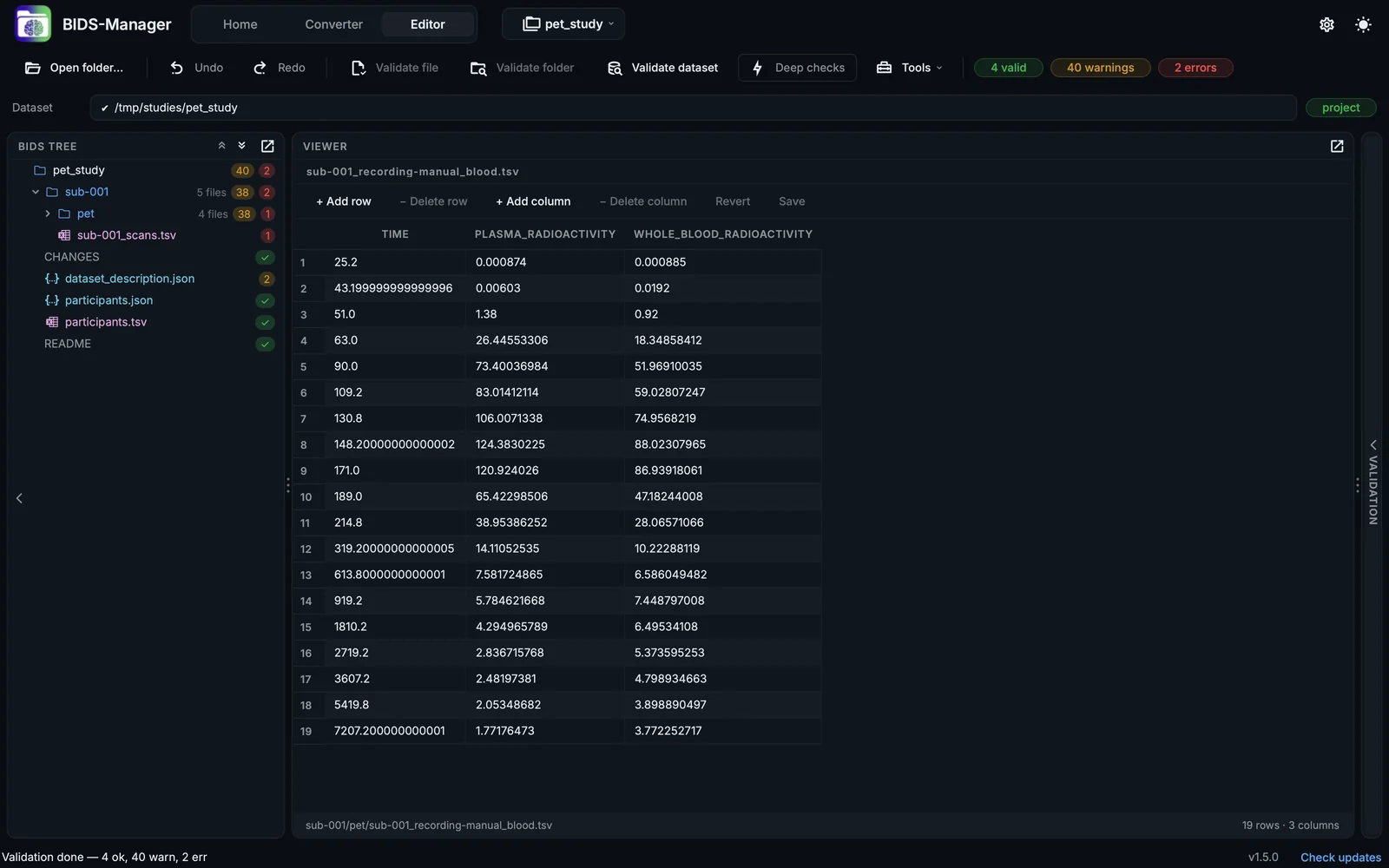Run Validate dataset
This screenshot has width=1389, height=868.
pyautogui.click(x=662, y=68)
